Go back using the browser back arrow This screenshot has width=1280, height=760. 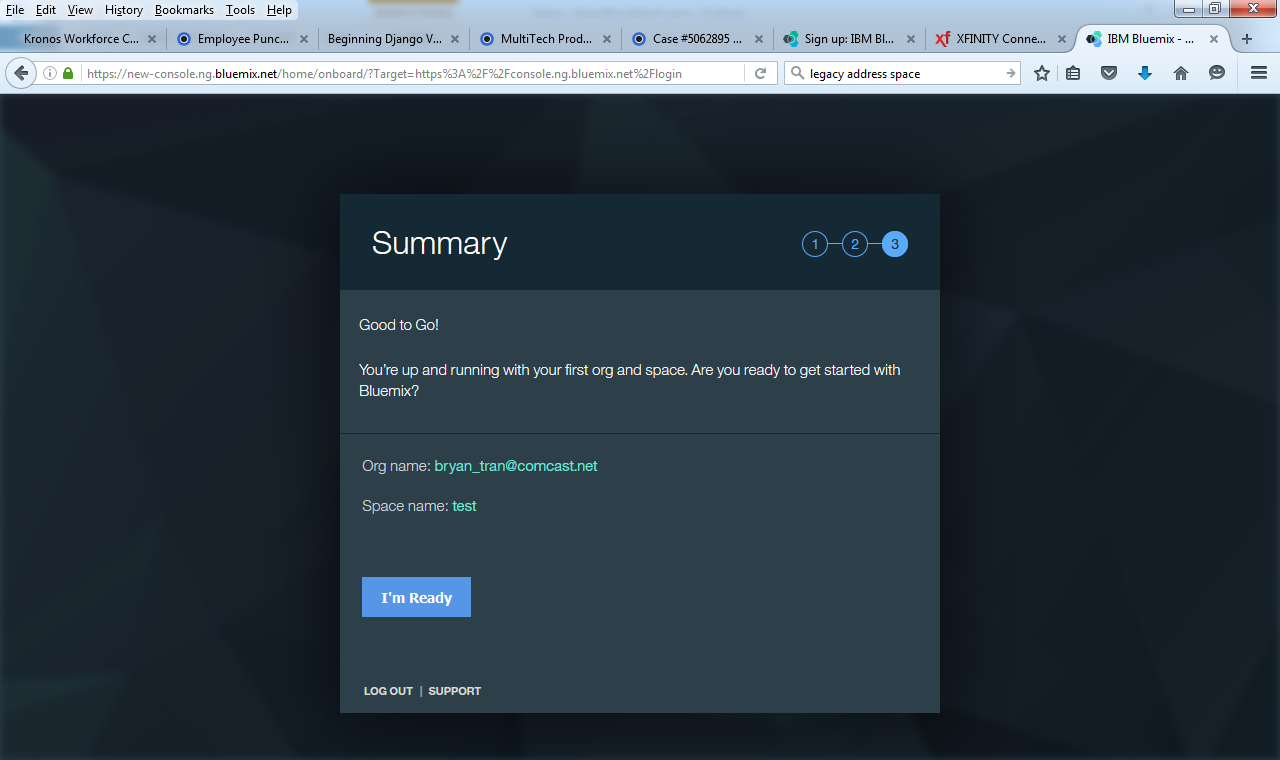click(x=21, y=73)
